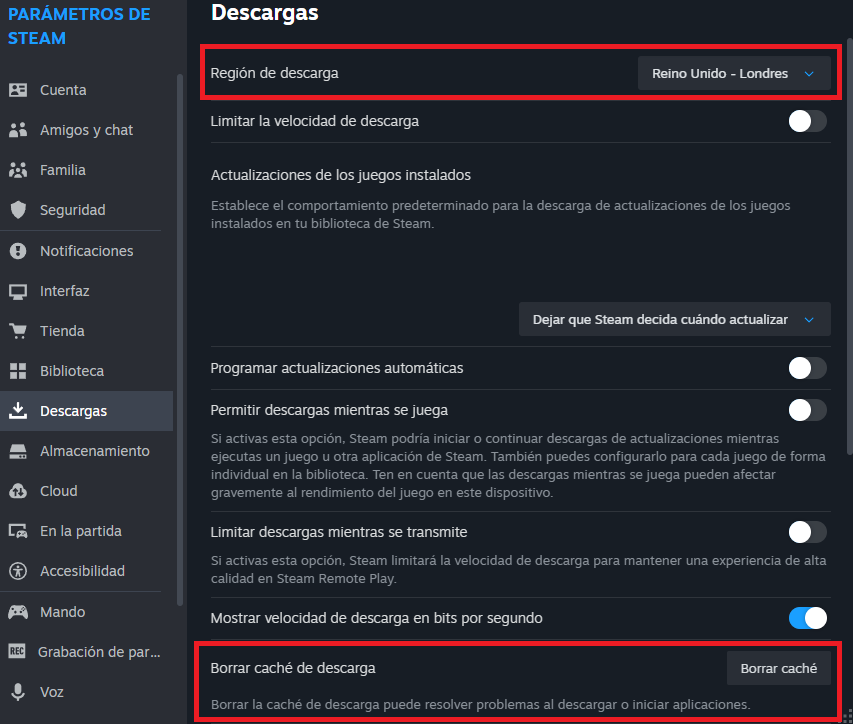Switch to Notificaciones settings

click(x=86, y=251)
